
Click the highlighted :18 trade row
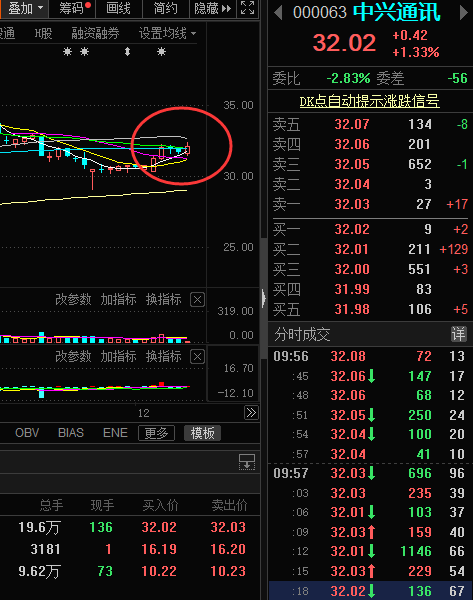[x=370, y=591]
